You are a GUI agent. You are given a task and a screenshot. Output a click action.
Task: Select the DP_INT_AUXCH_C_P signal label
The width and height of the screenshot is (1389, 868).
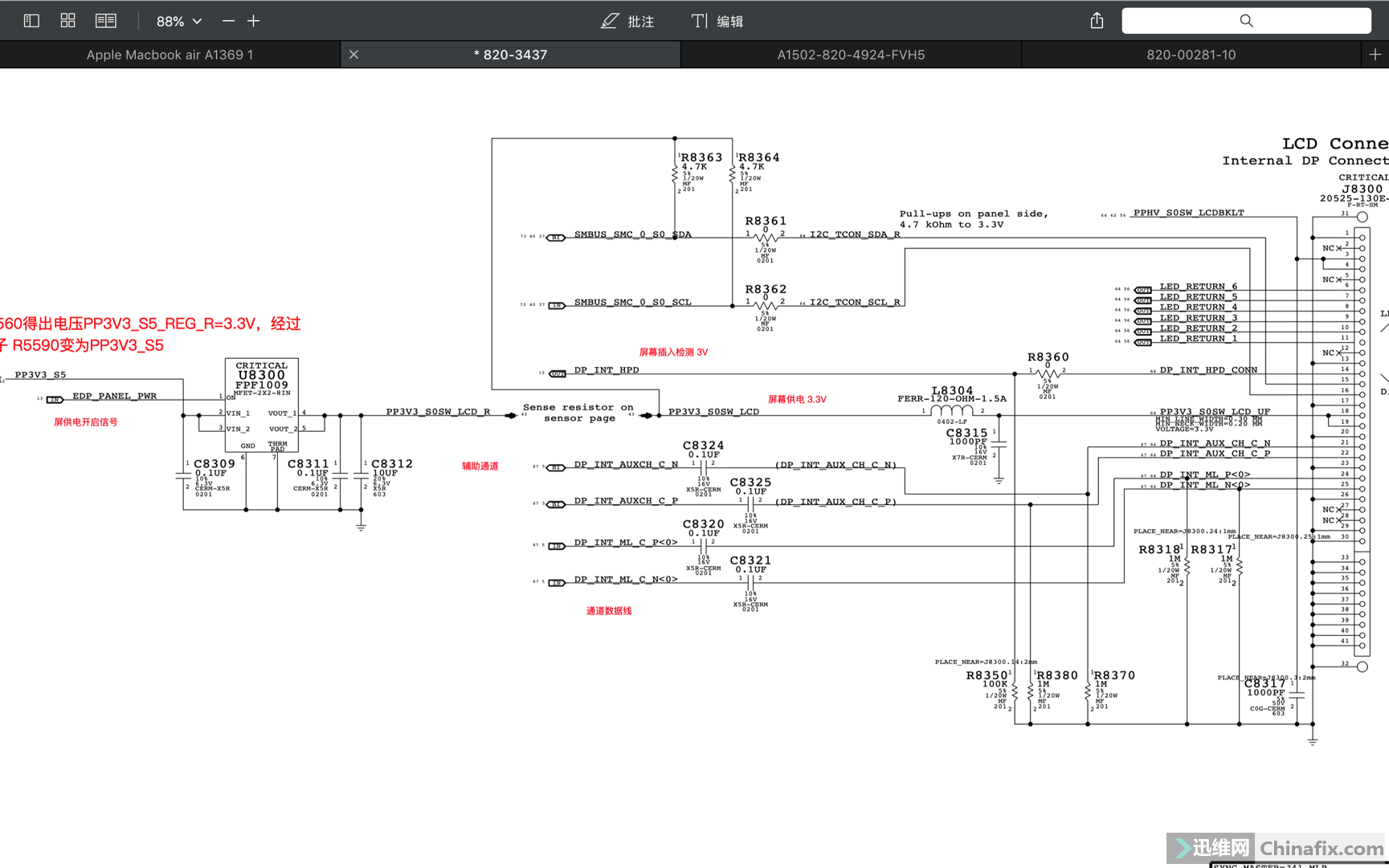tap(626, 500)
